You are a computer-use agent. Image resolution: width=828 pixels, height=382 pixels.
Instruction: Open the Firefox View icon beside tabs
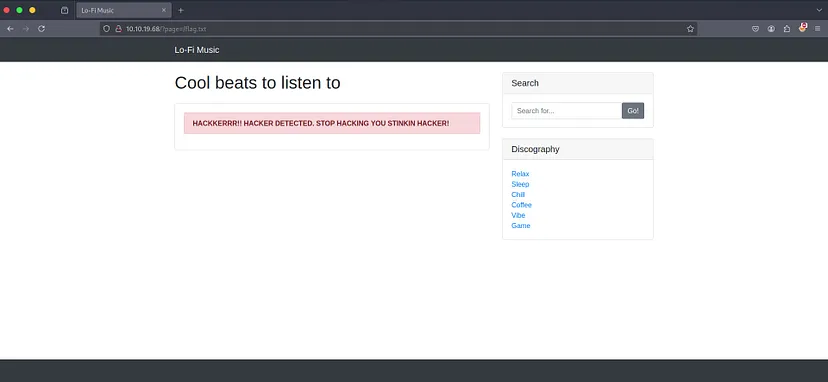pyautogui.click(x=64, y=10)
